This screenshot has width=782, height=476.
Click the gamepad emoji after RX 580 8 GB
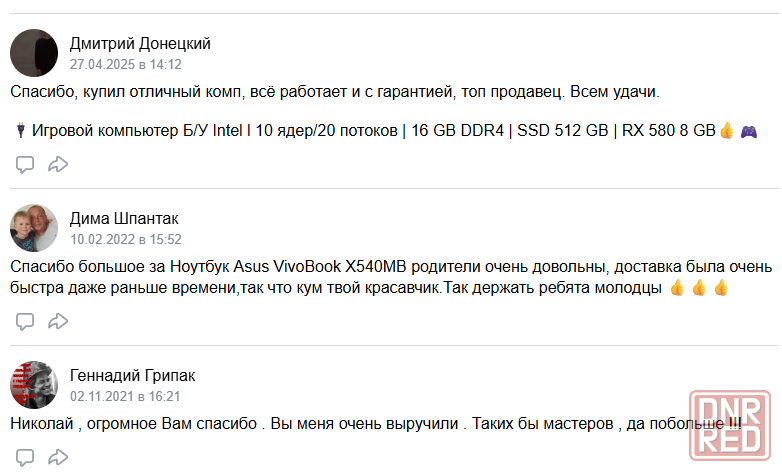[749, 131]
